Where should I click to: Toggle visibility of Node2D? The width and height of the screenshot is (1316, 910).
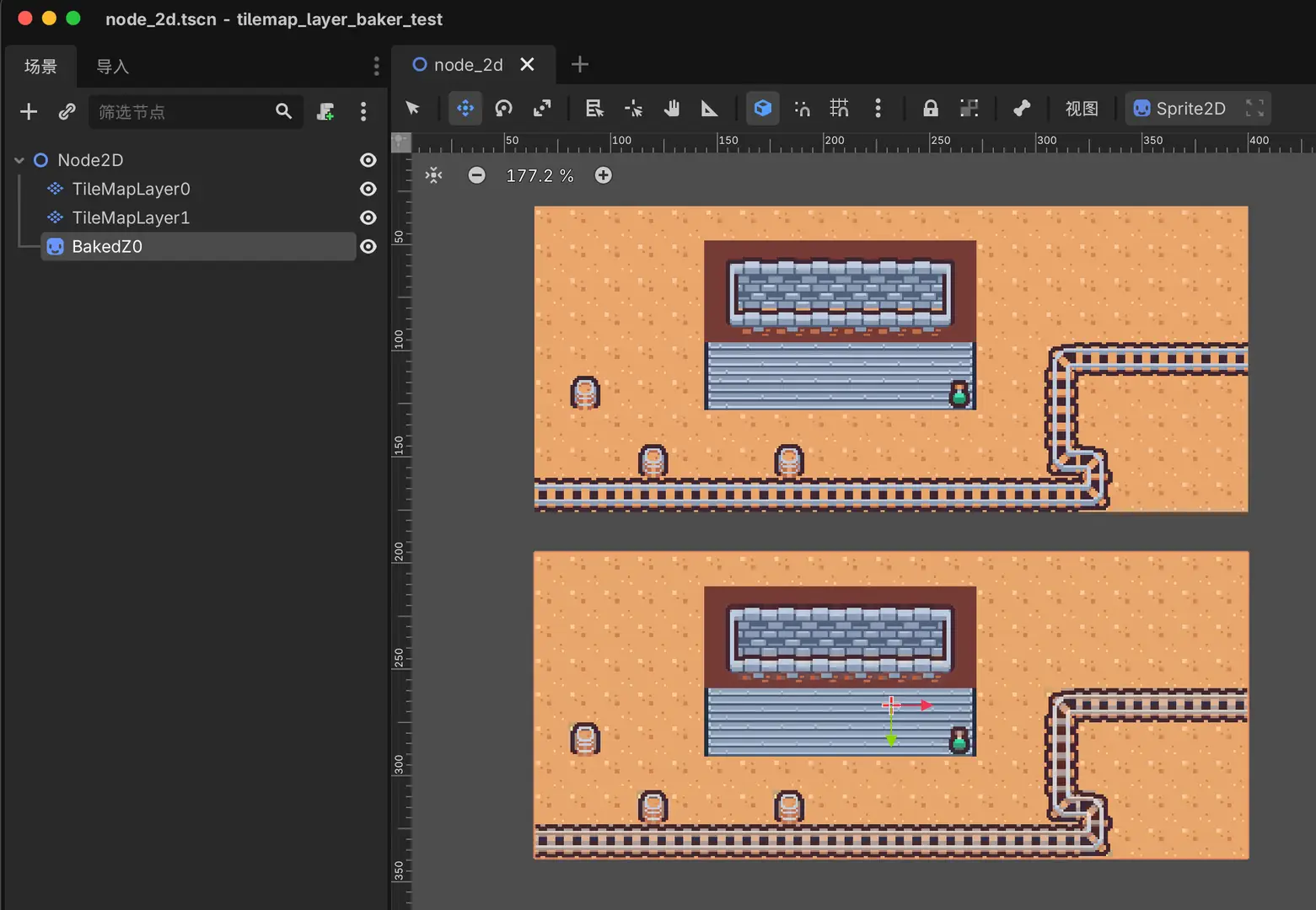pyautogui.click(x=368, y=160)
